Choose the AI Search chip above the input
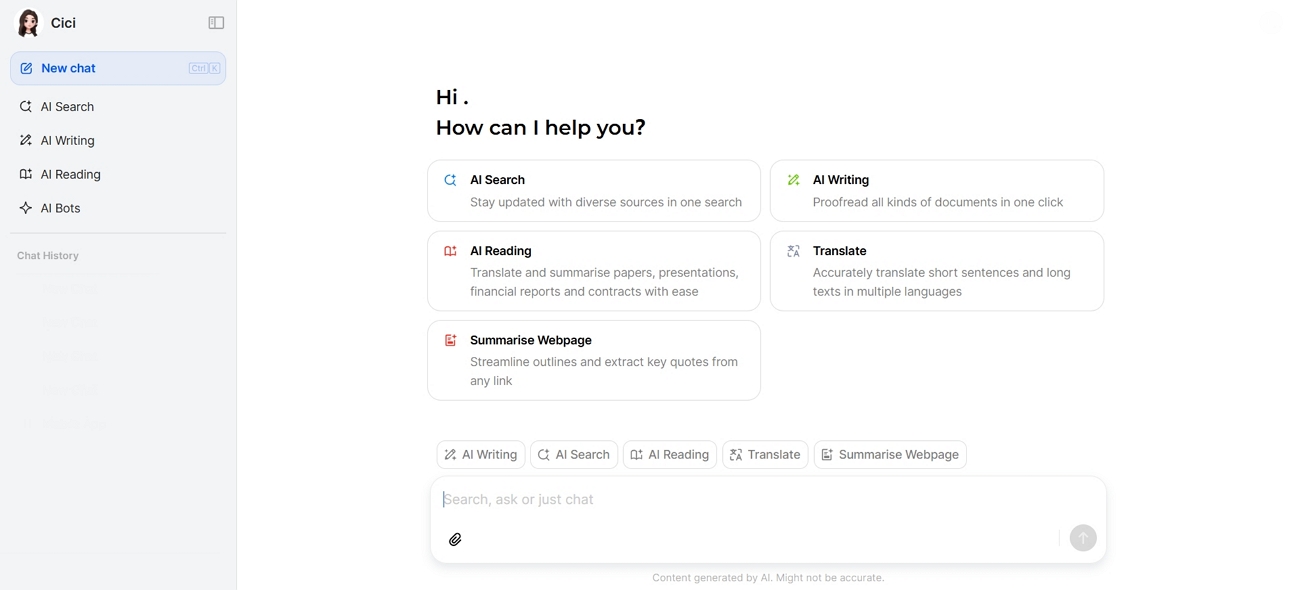The height and width of the screenshot is (590, 1300). (x=574, y=455)
